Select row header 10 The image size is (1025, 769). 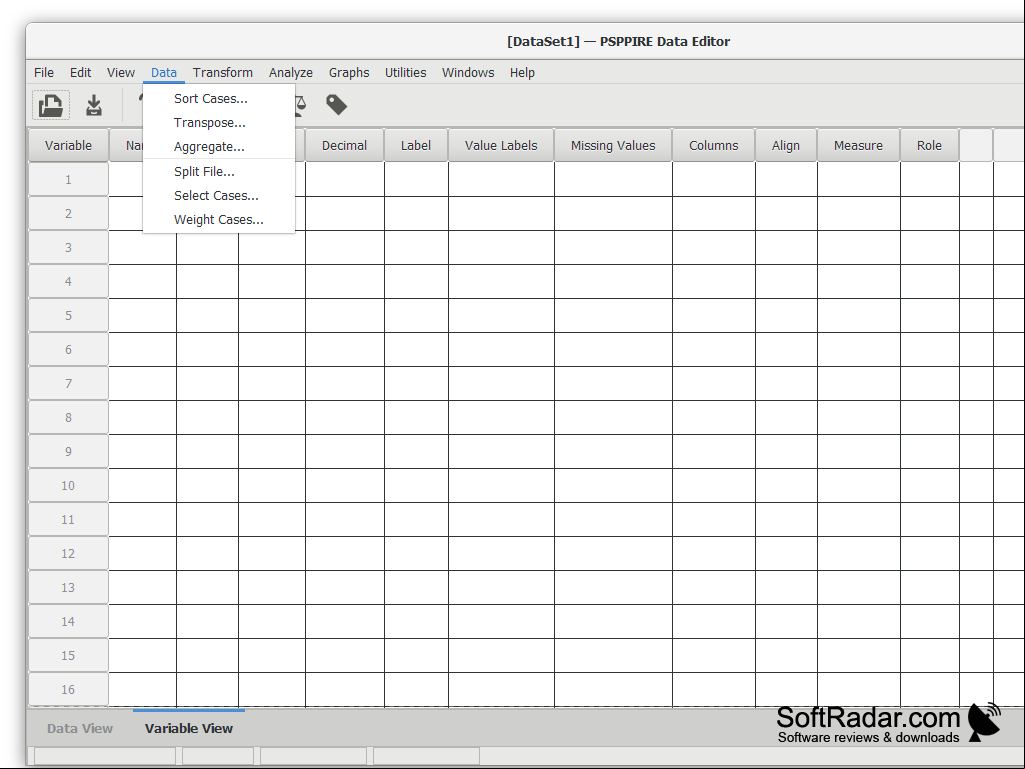[69, 485]
